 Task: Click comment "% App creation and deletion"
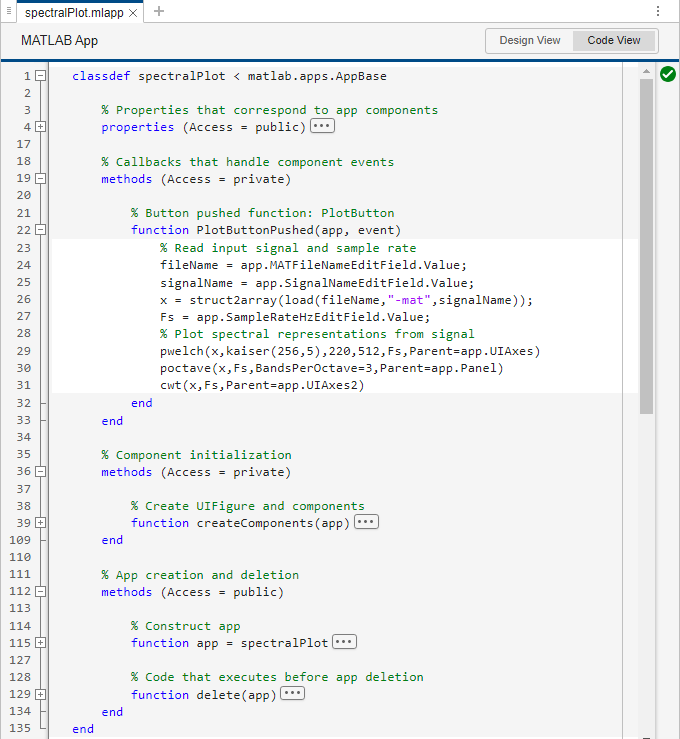tap(200, 575)
